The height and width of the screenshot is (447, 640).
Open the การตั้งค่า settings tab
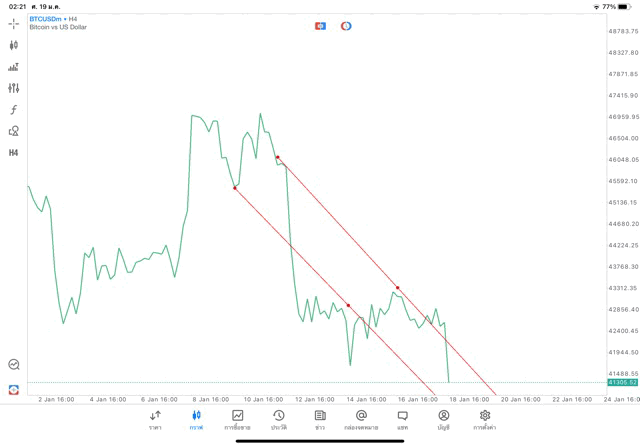(485, 419)
